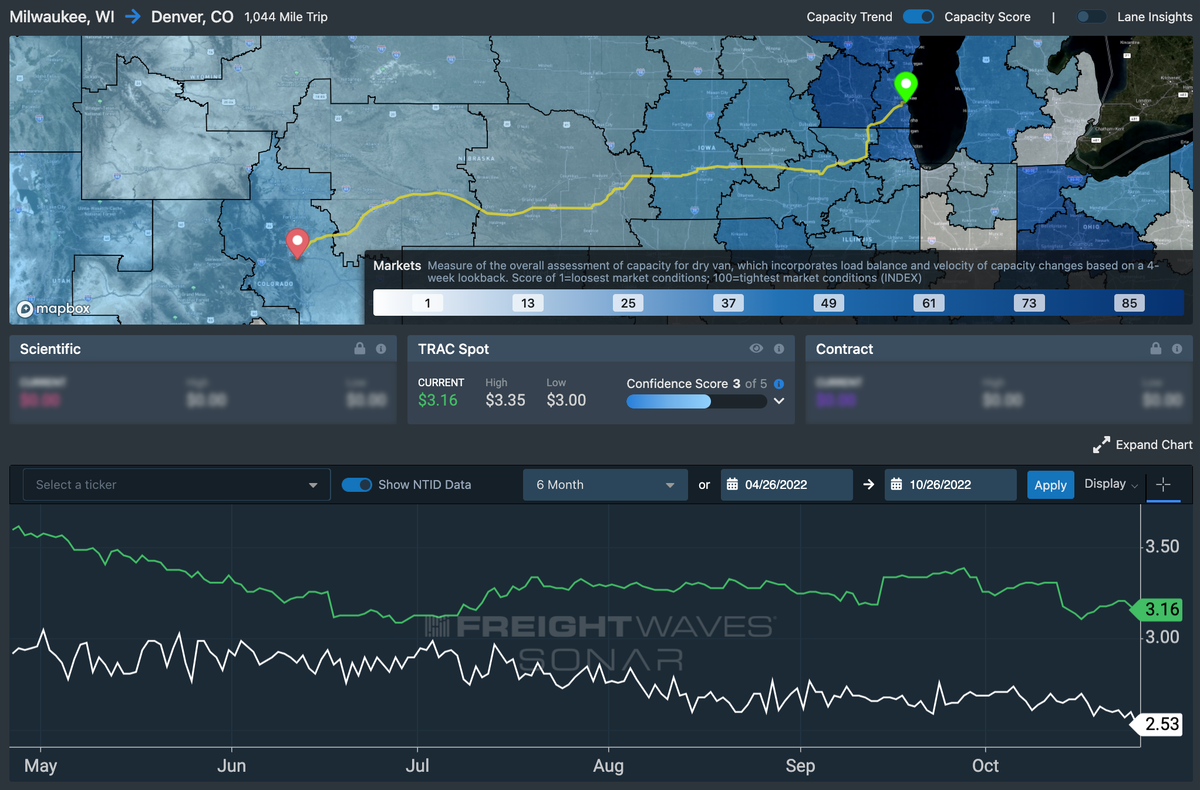Click the green origin pin at Milwaukee
This screenshot has width=1200, height=790.
click(x=906, y=87)
